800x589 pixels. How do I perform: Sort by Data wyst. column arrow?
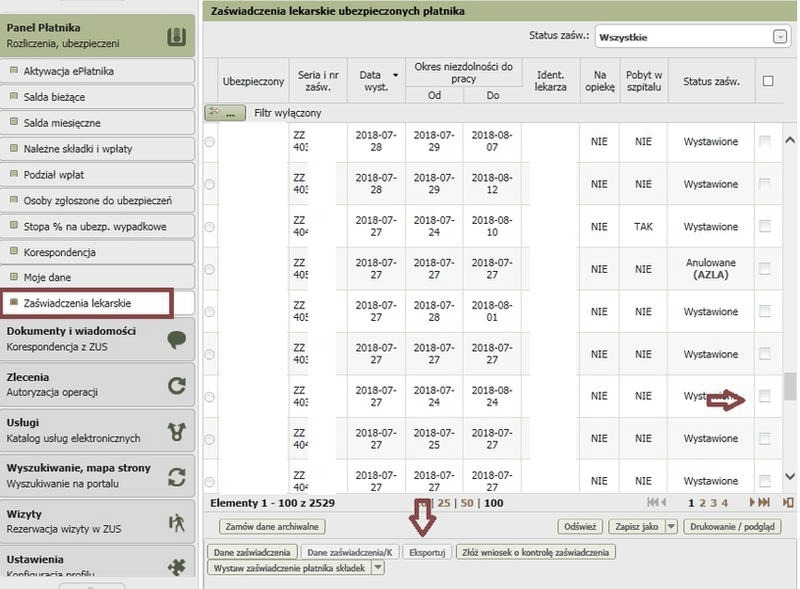click(x=395, y=76)
